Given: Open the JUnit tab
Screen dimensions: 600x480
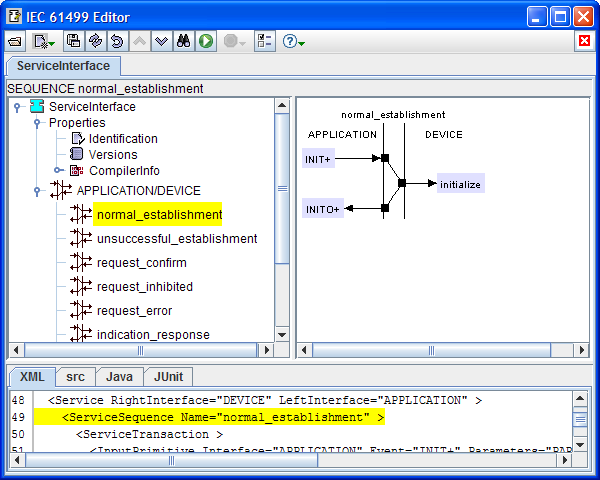Looking at the screenshot, I should [167, 376].
